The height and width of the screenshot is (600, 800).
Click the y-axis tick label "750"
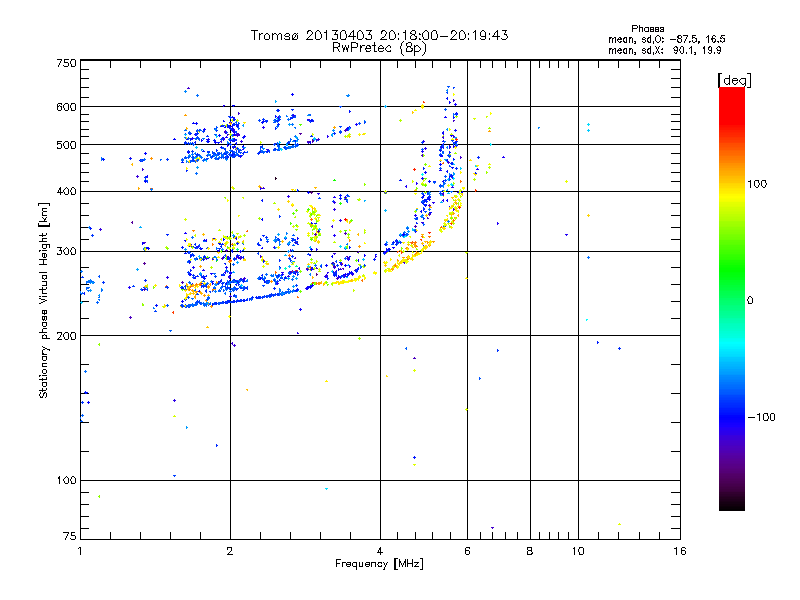point(66,63)
